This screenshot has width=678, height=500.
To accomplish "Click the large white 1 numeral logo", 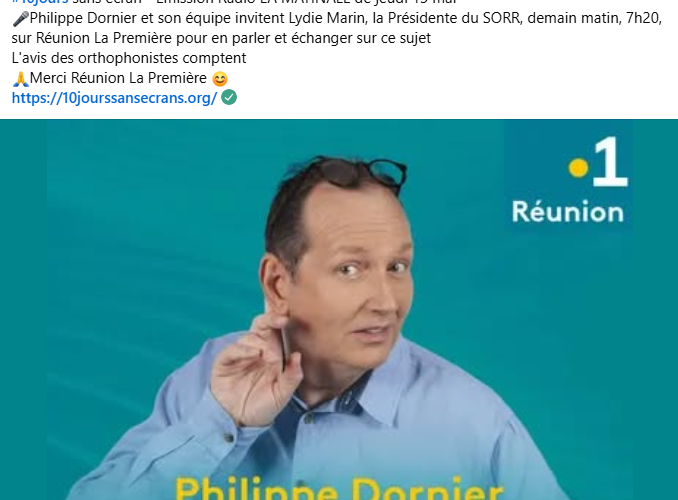I will 611,161.
